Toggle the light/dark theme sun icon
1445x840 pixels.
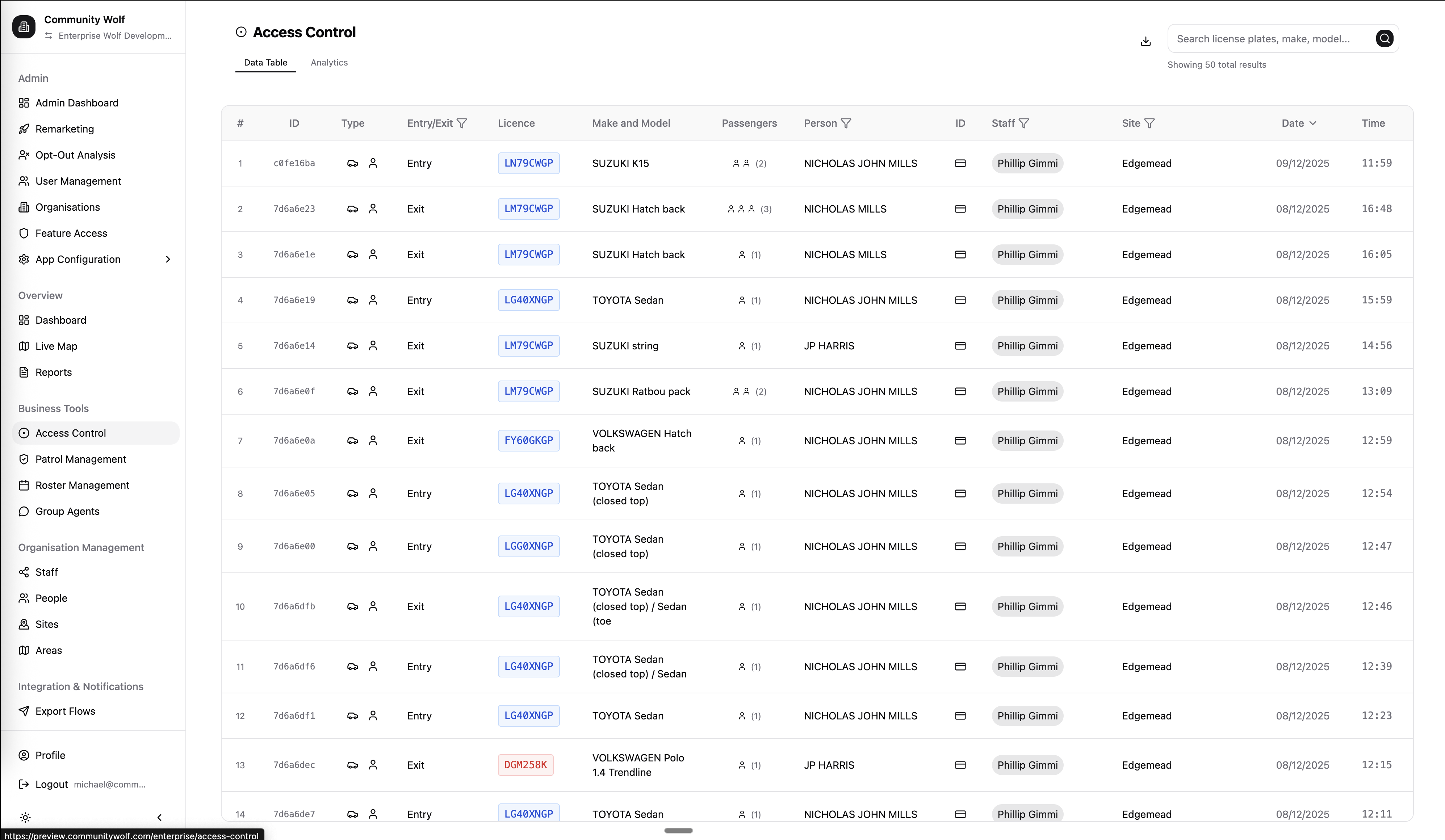pos(25,817)
